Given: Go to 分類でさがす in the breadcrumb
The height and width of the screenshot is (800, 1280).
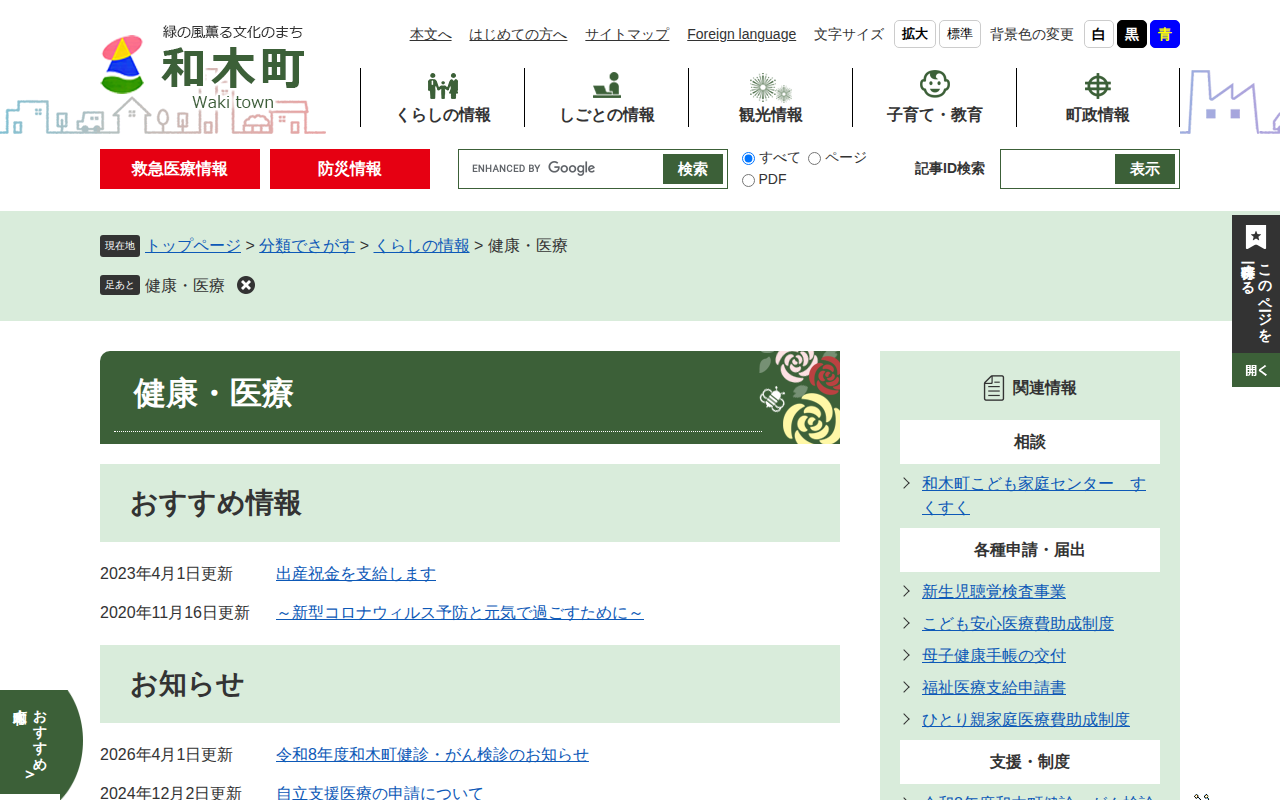Looking at the screenshot, I should click(x=307, y=246).
